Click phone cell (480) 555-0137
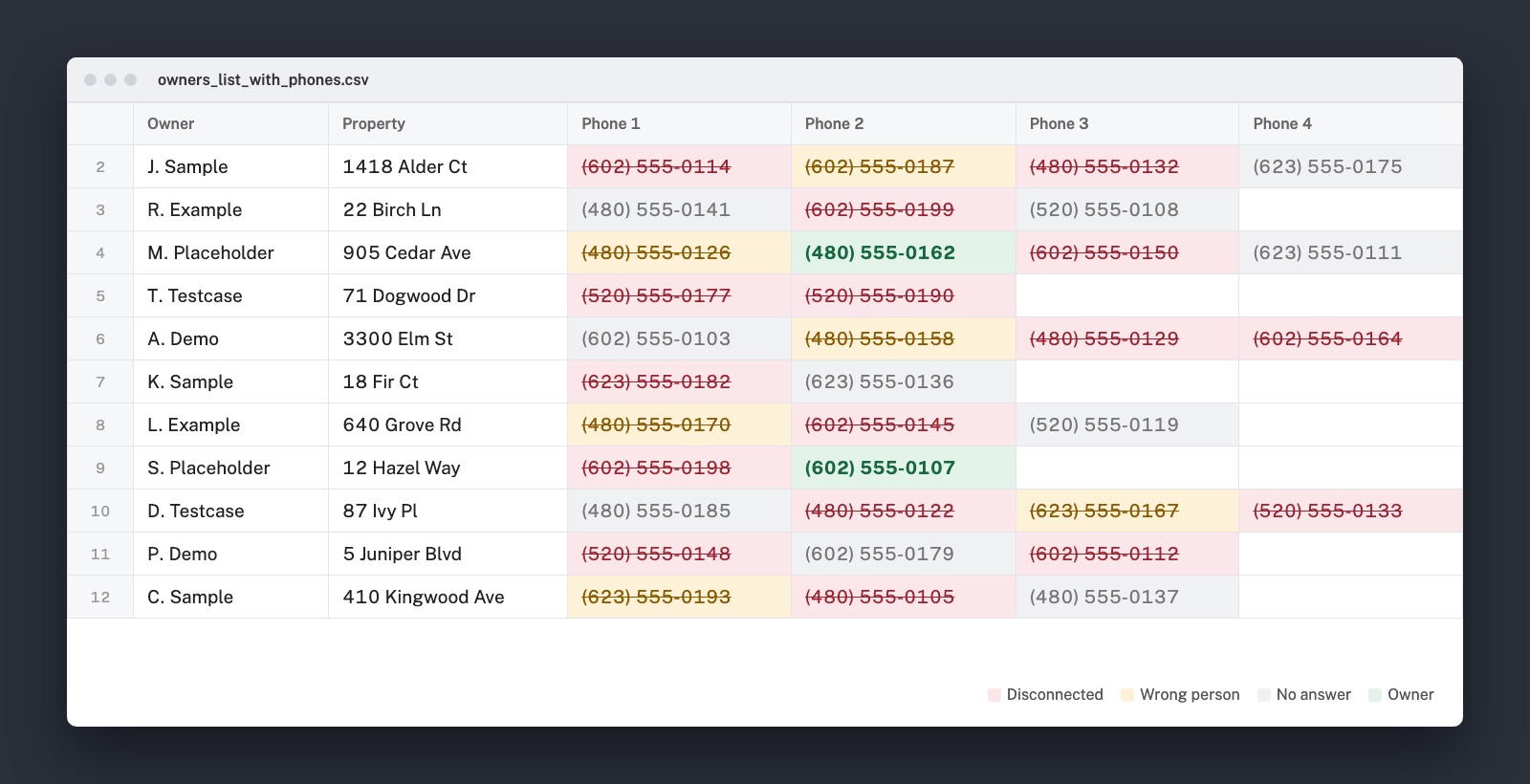The height and width of the screenshot is (784, 1530). (x=1126, y=597)
